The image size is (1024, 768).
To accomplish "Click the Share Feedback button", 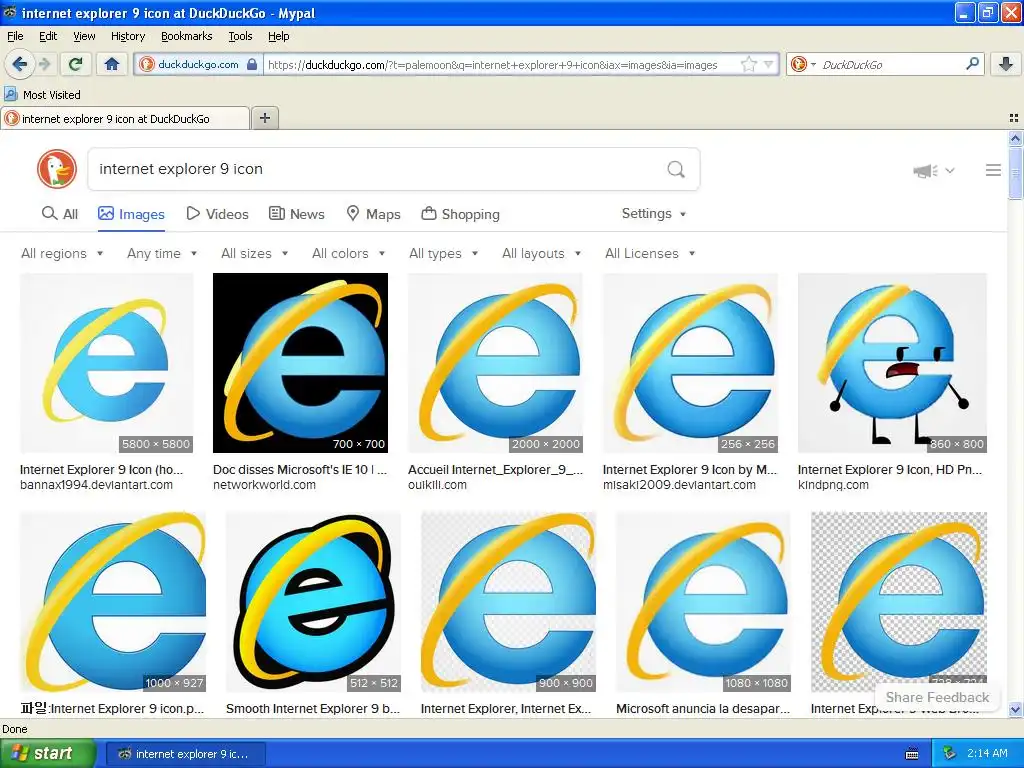I will pos(937,697).
